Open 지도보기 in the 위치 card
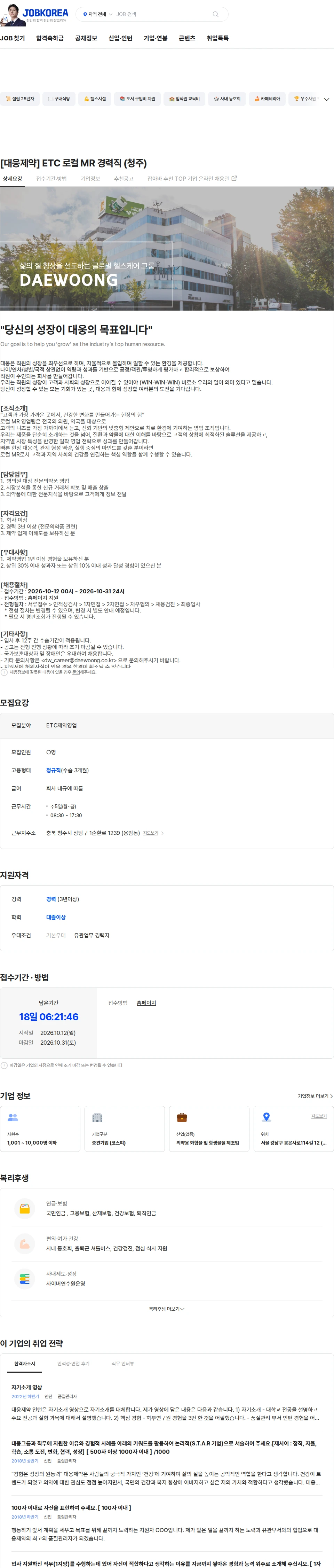The image size is (334, 1568). pos(319,1116)
